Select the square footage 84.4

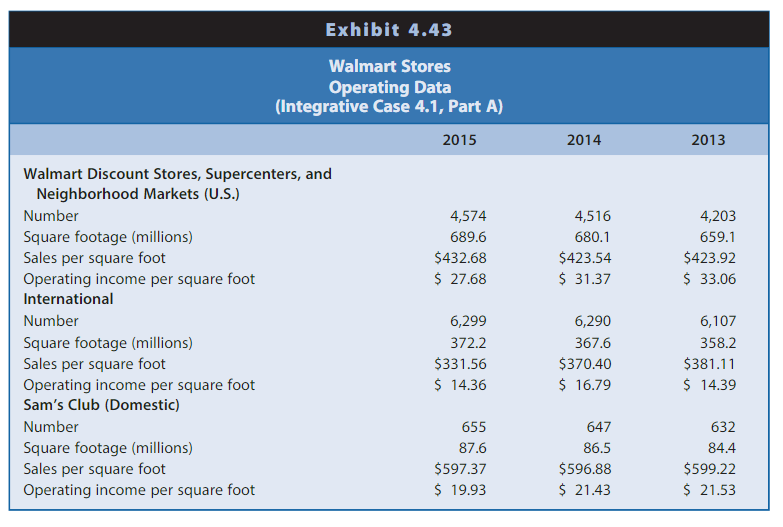coord(722,448)
